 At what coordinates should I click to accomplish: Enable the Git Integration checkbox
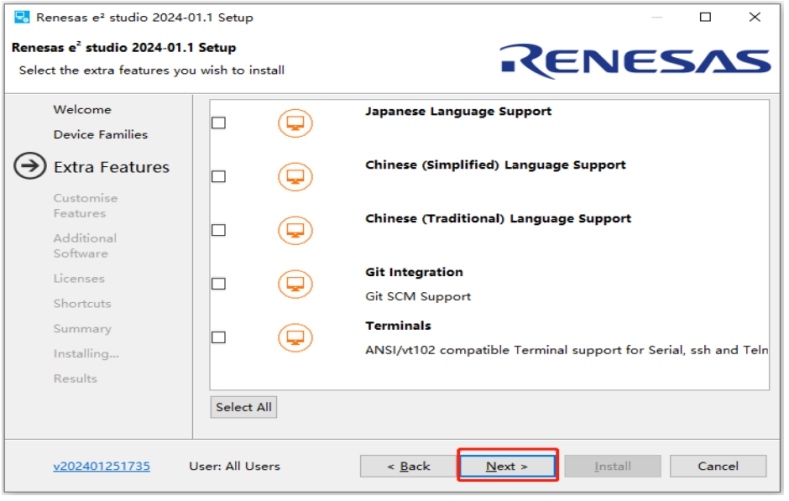pos(219,284)
